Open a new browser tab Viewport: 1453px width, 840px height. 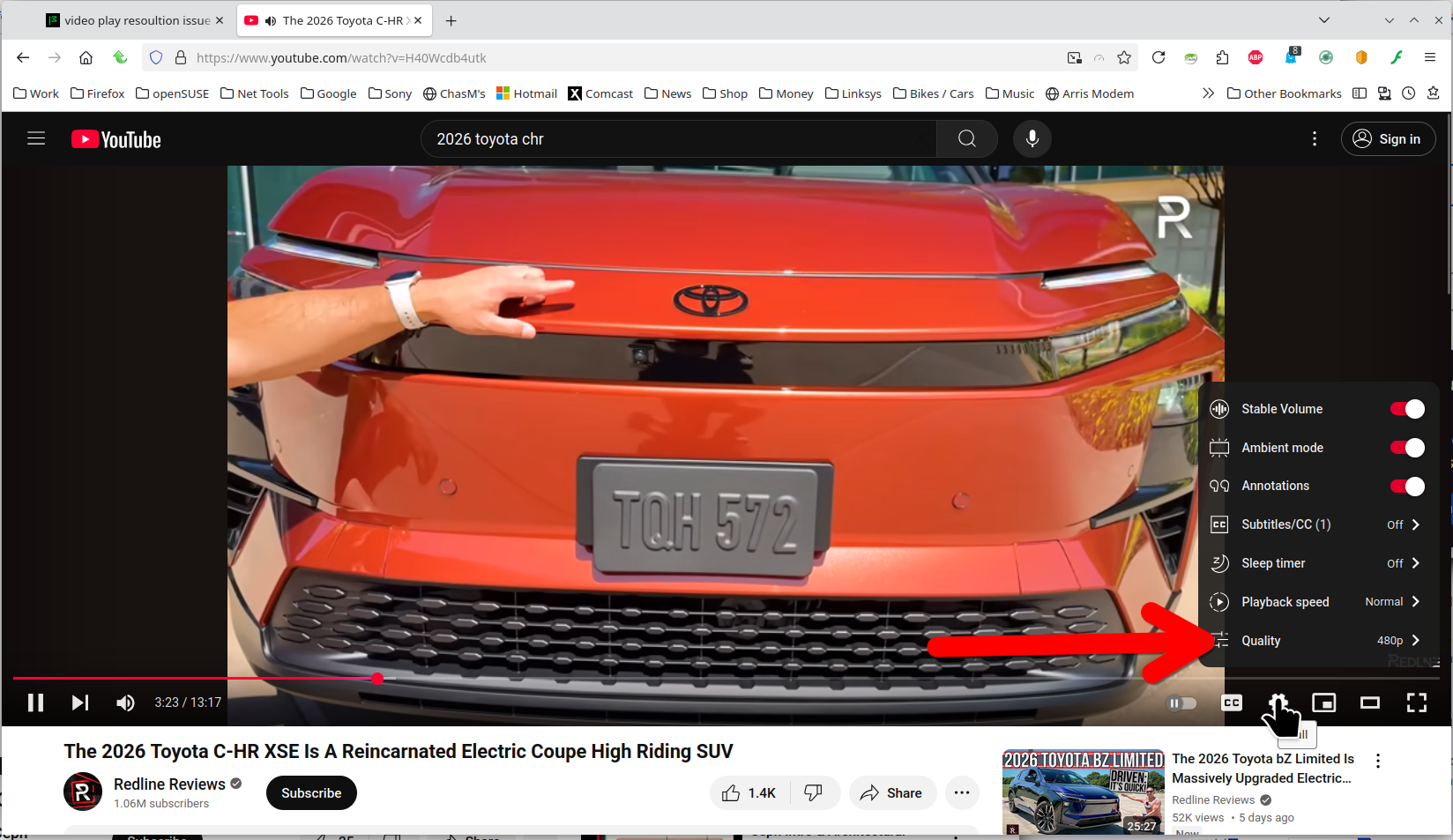pyautogui.click(x=451, y=20)
